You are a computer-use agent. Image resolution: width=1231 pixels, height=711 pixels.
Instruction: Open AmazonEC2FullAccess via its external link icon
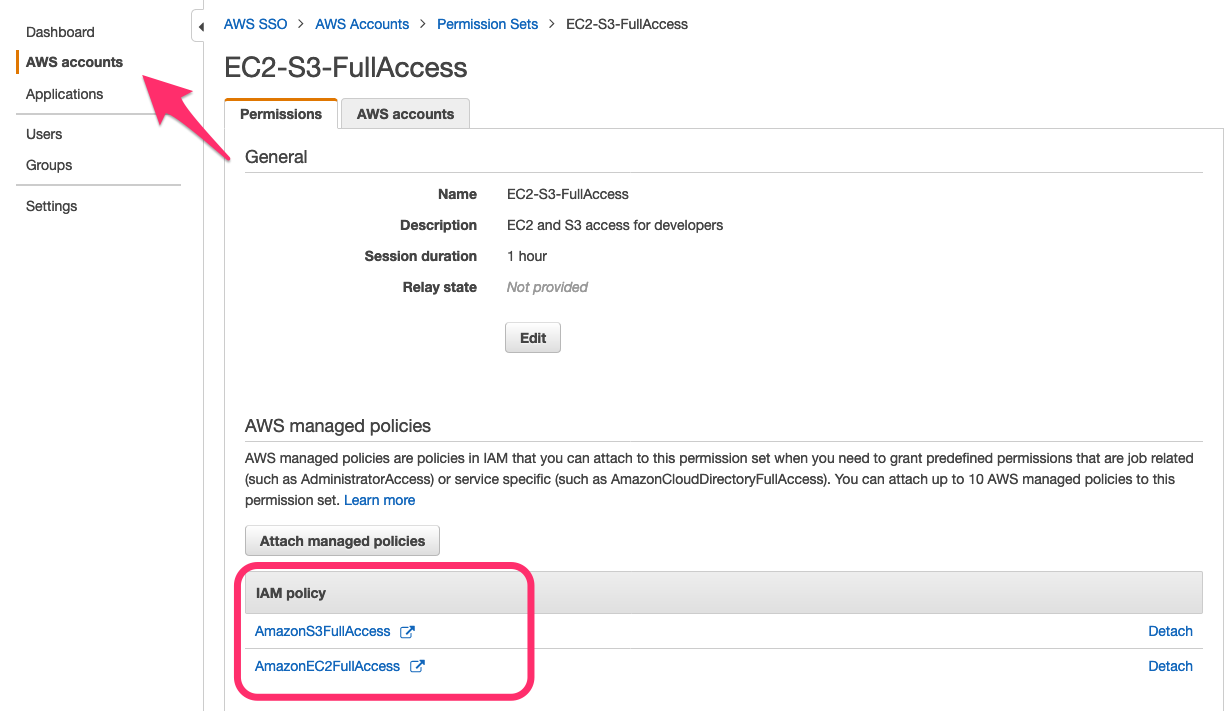coord(418,666)
